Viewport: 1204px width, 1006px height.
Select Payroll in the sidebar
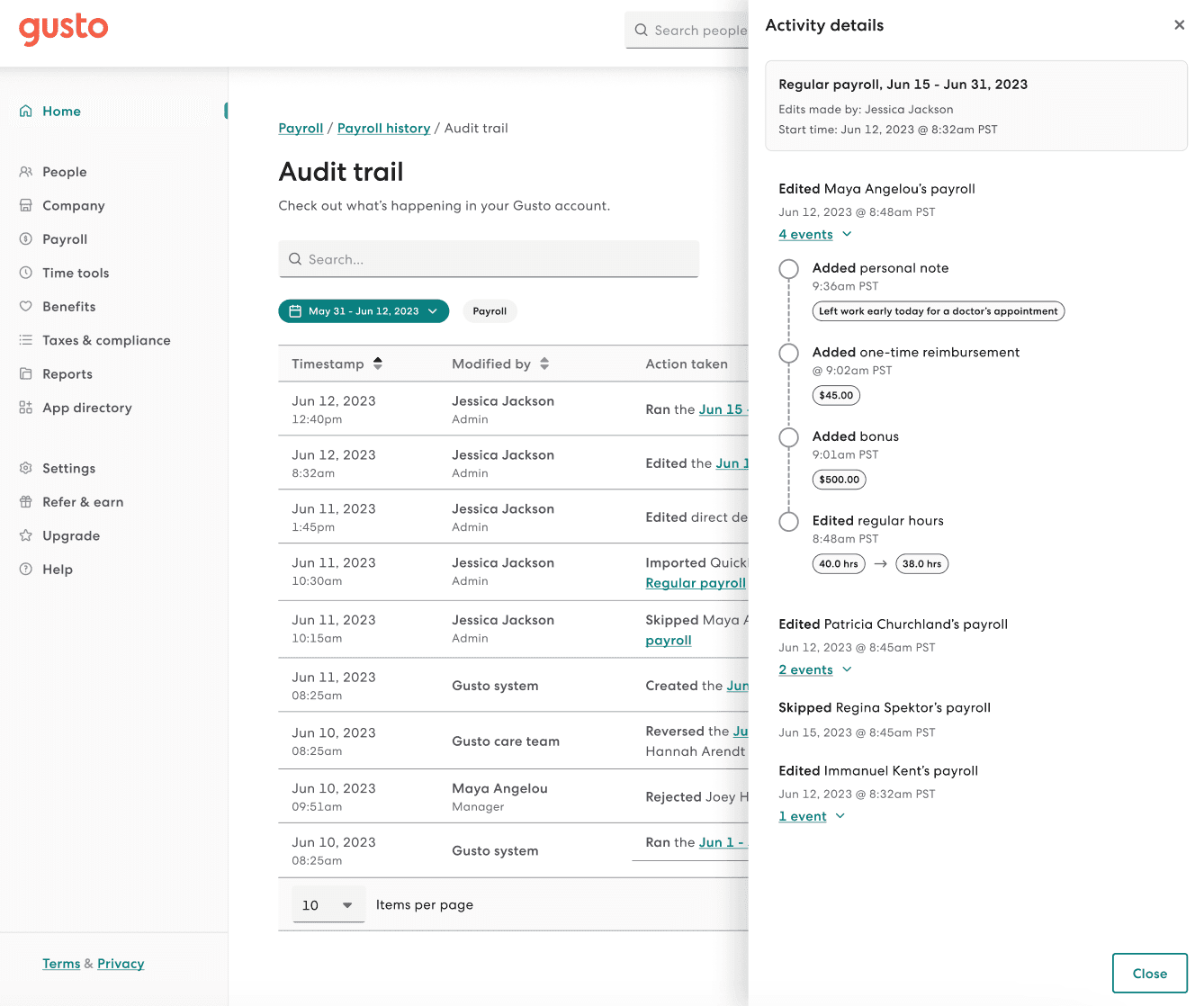[x=65, y=239]
